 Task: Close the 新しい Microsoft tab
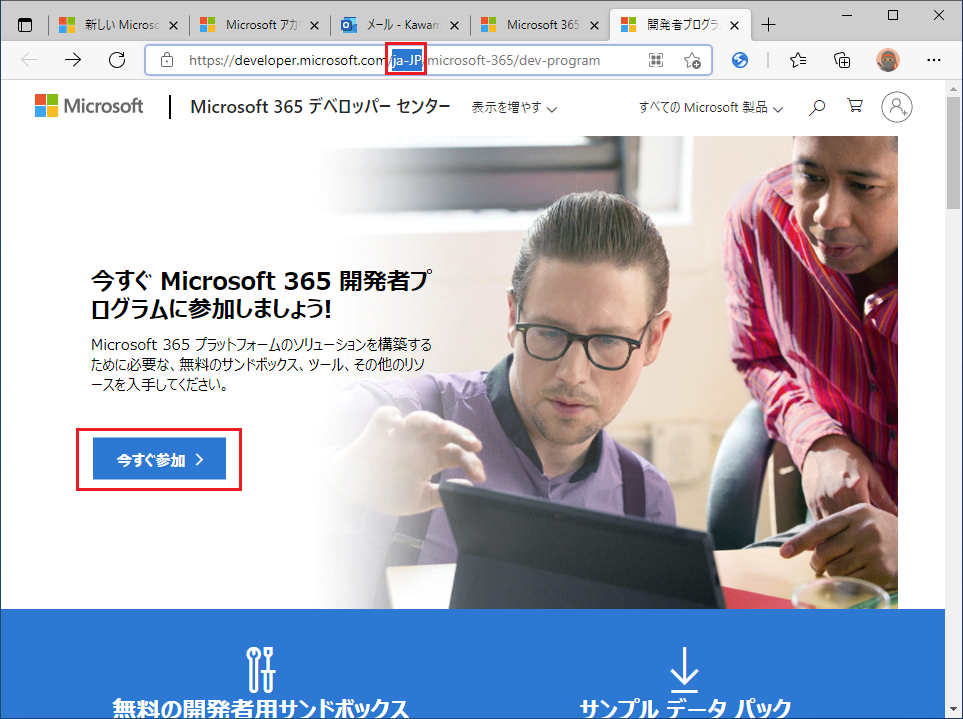click(x=173, y=26)
